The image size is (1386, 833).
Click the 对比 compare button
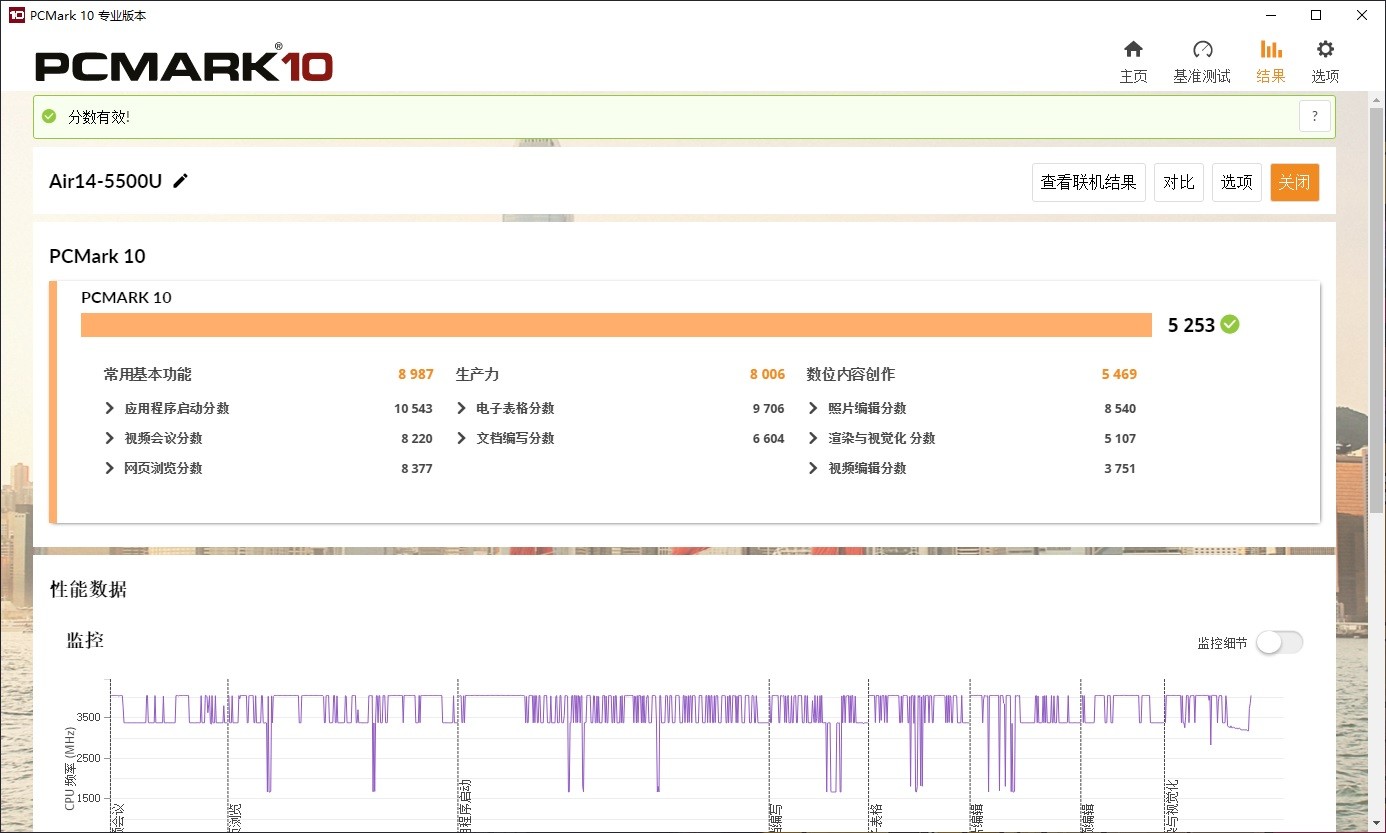tap(1179, 182)
